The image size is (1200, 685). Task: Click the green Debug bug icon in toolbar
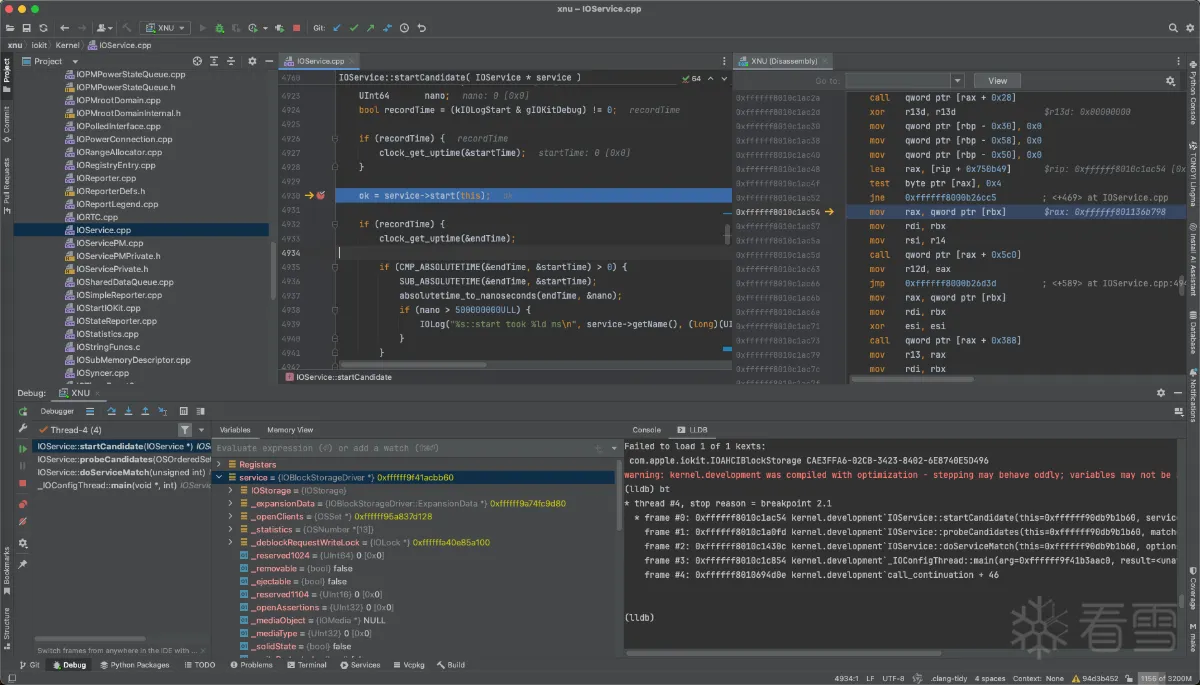tap(219, 28)
